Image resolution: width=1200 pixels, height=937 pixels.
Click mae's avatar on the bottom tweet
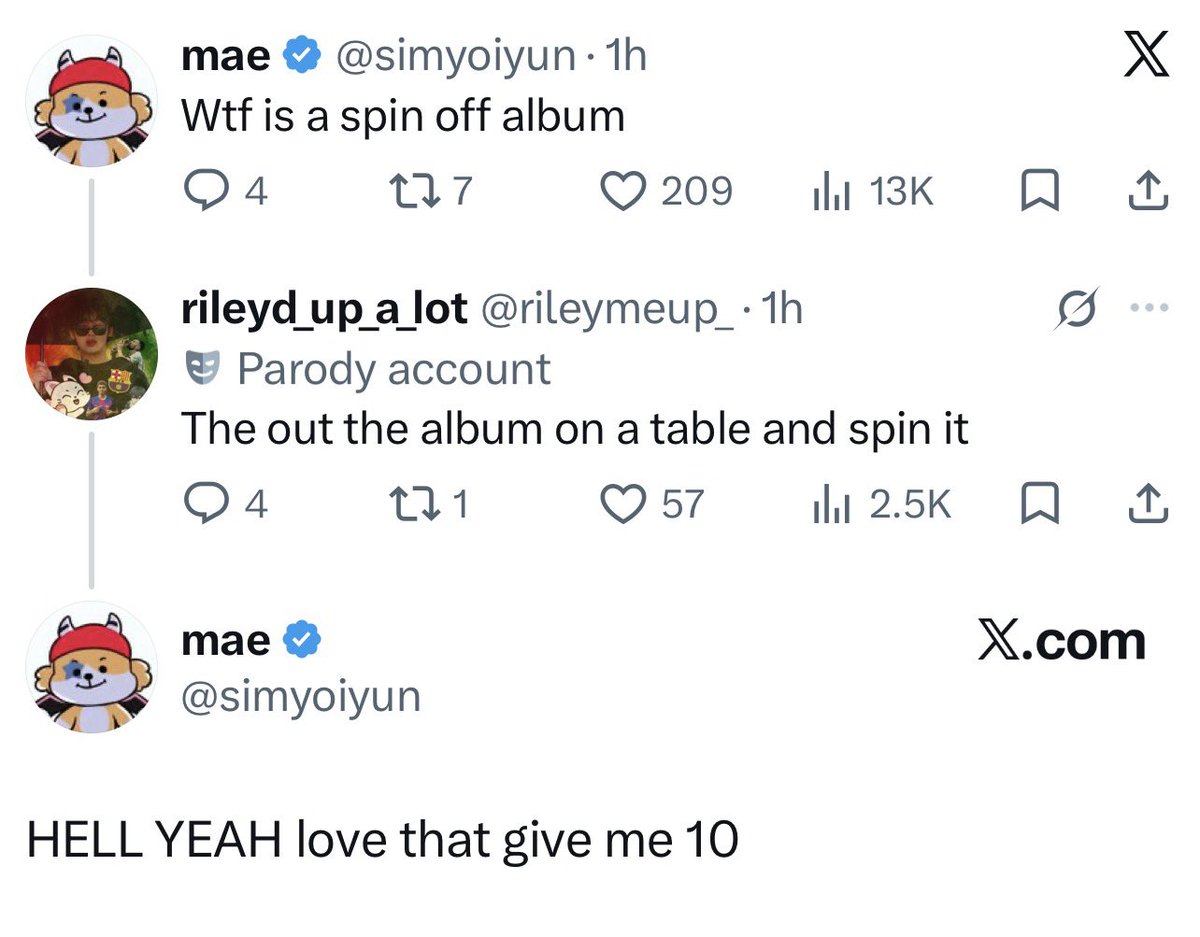point(91,667)
